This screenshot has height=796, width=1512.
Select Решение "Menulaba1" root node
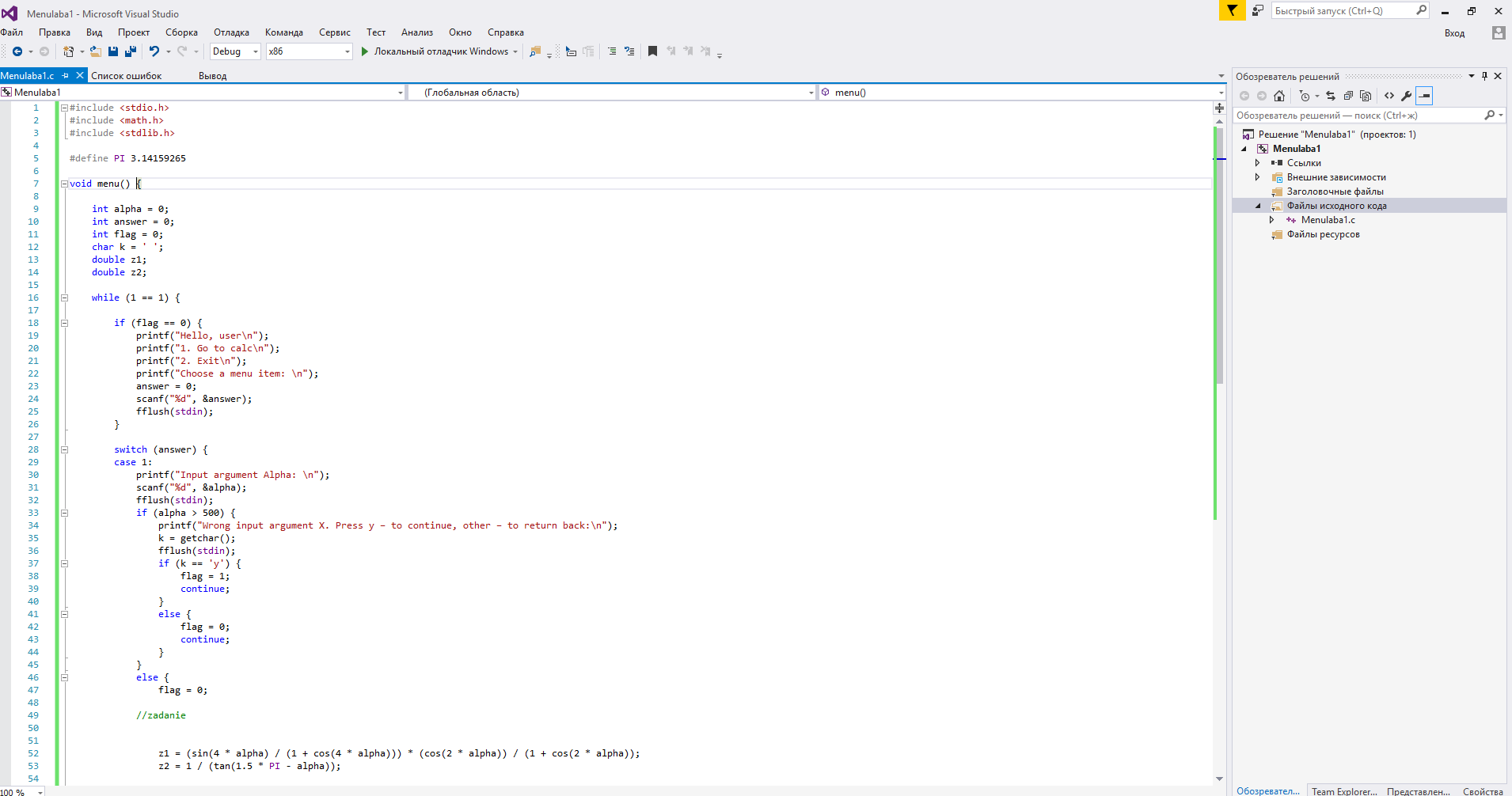point(1337,135)
